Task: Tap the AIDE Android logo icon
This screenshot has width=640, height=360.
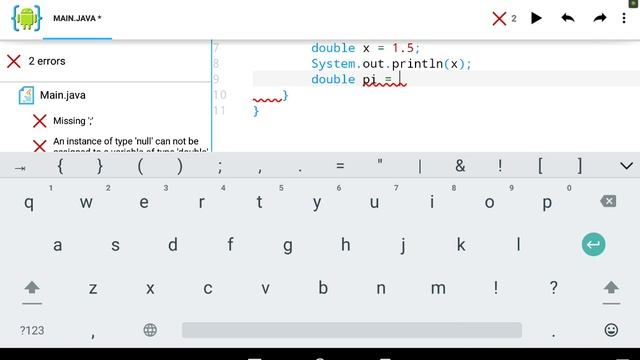Action: pos(26,18)
